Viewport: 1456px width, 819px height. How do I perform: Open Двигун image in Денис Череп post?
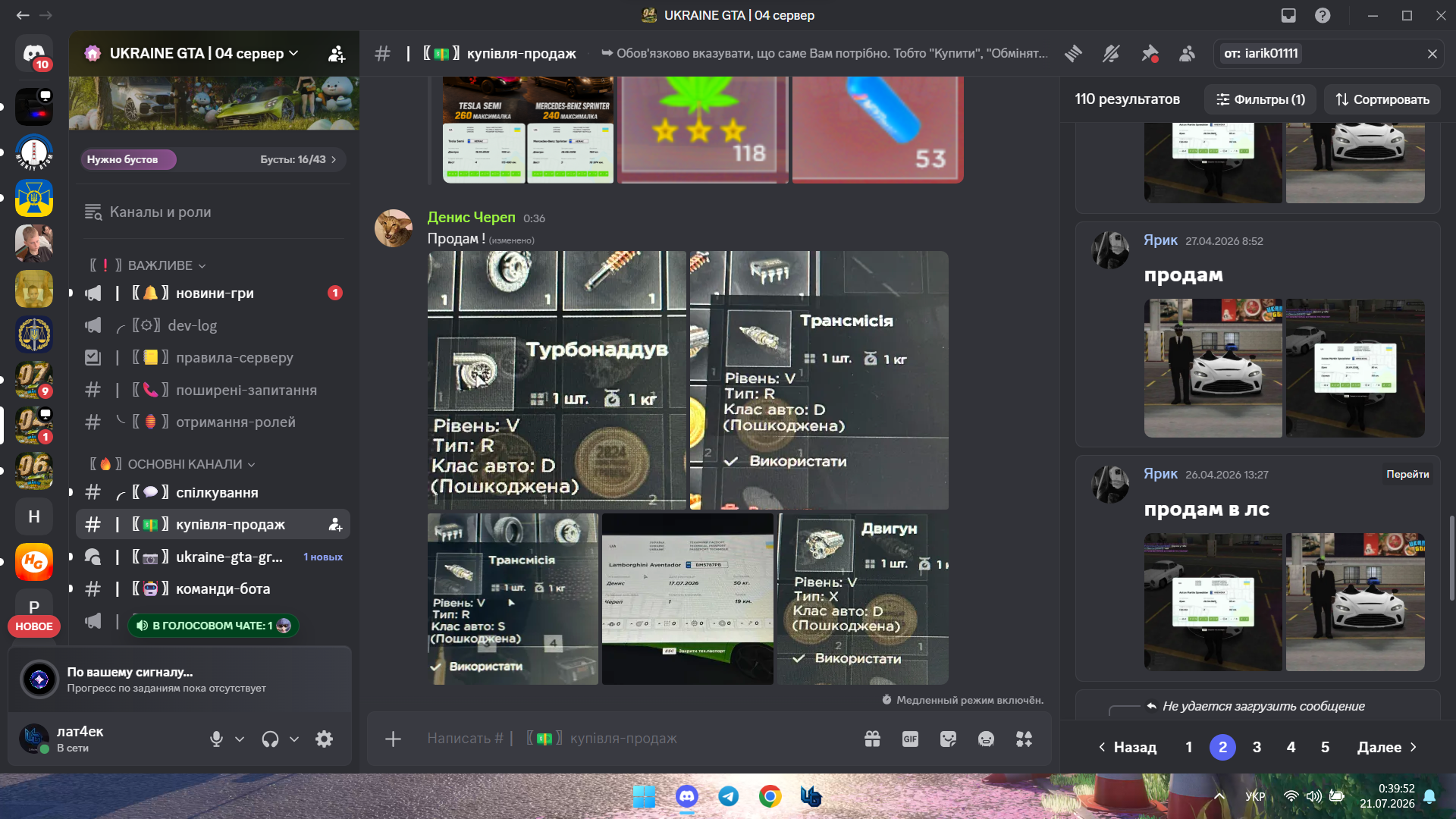863,599
